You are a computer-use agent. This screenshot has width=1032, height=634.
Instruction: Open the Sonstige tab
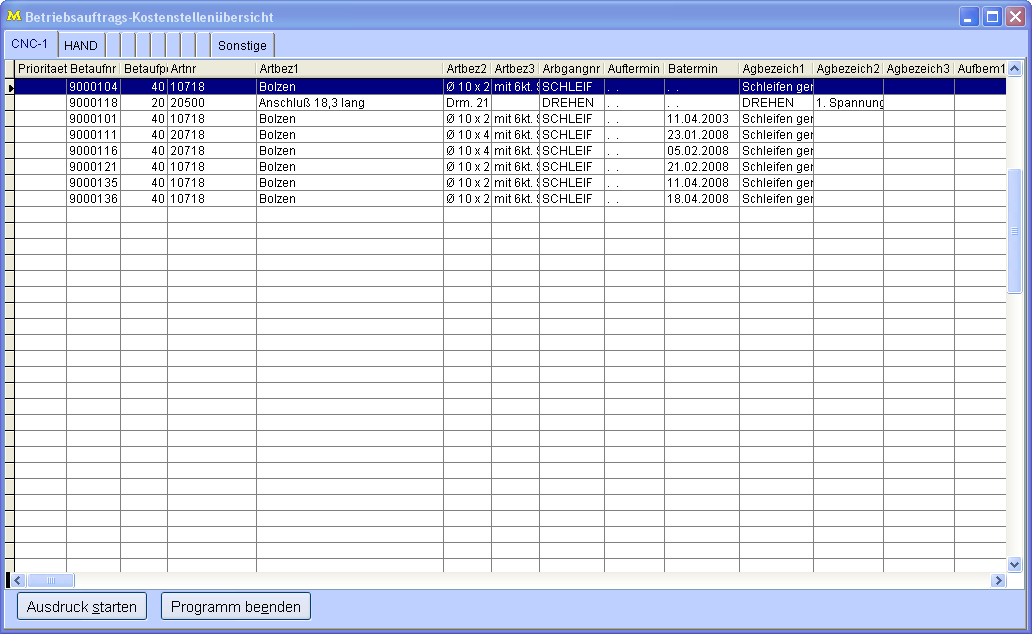(242, 46)
